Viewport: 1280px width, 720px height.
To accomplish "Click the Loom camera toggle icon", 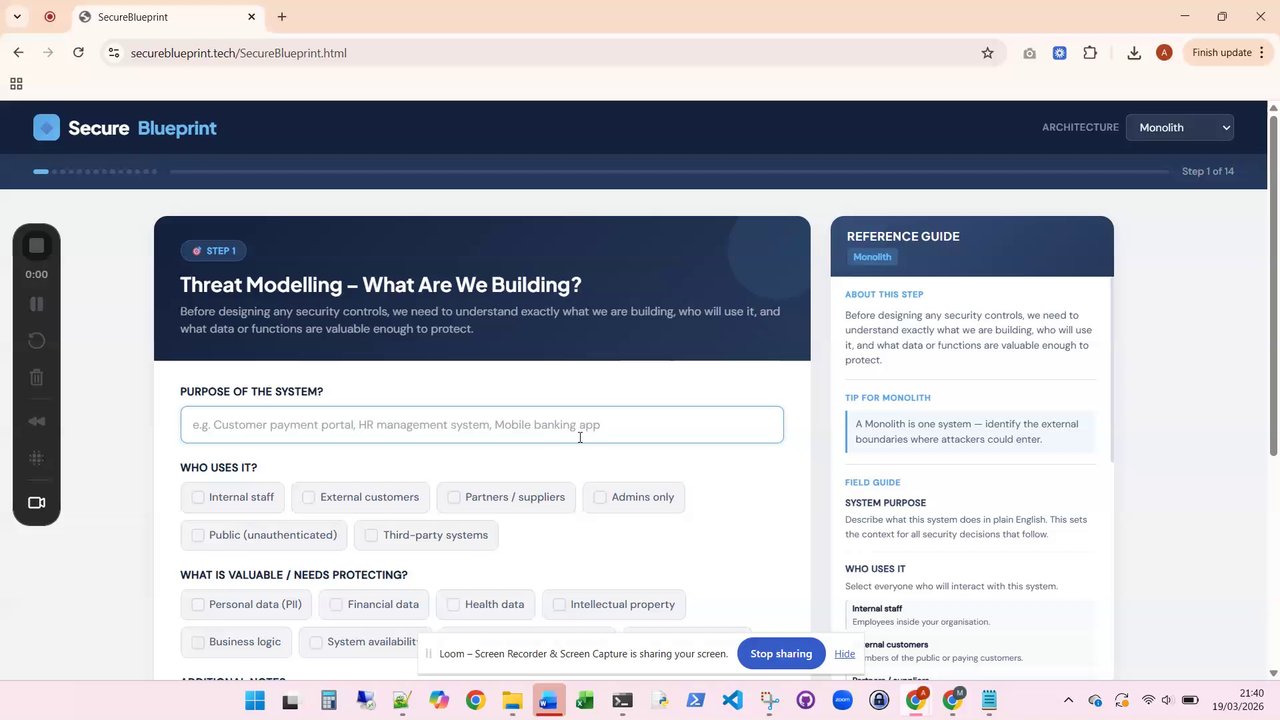I will [37, 503].
